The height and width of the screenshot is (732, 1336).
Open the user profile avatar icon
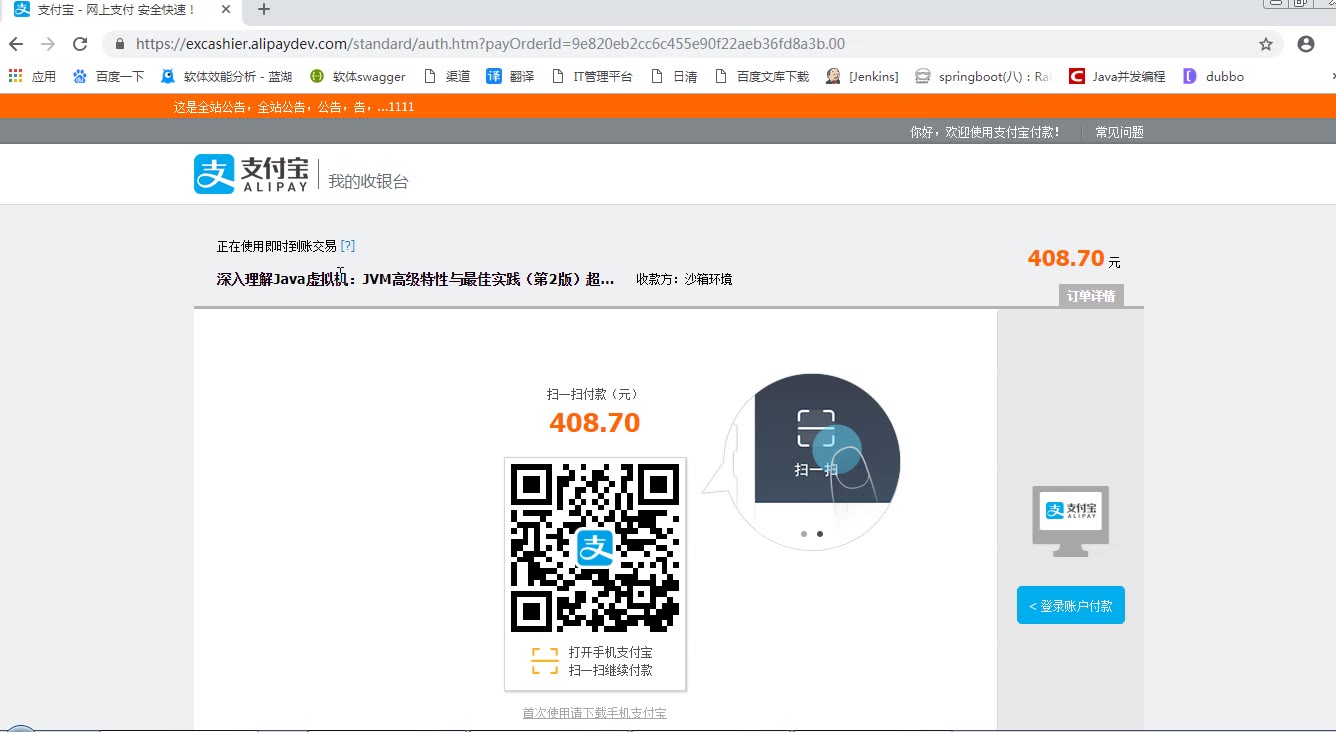(1305, 44)
